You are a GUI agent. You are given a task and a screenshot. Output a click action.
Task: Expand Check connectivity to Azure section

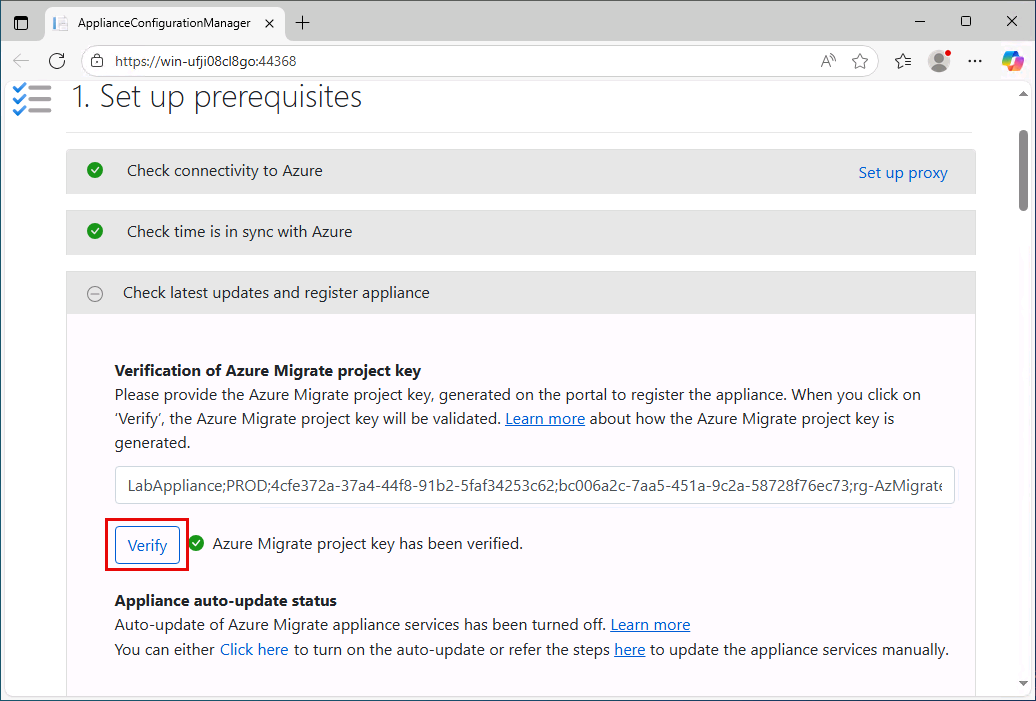click(x=521, y=171)
